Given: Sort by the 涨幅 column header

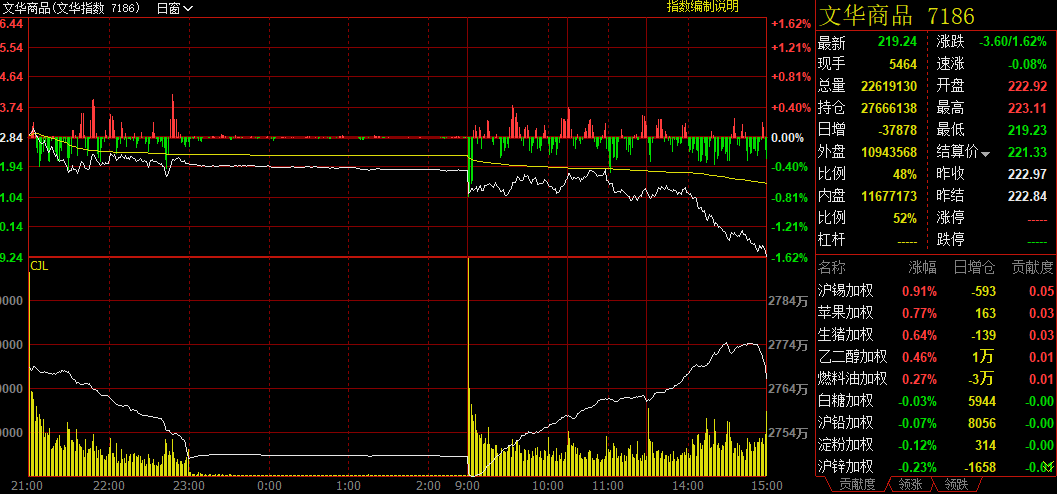Looking at the screenshot, I should [923, 268].
